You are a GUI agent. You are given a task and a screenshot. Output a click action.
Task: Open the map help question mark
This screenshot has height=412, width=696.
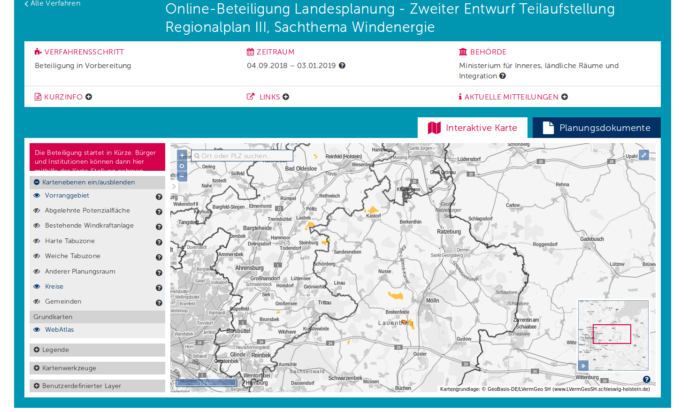(x=646, y=380)
